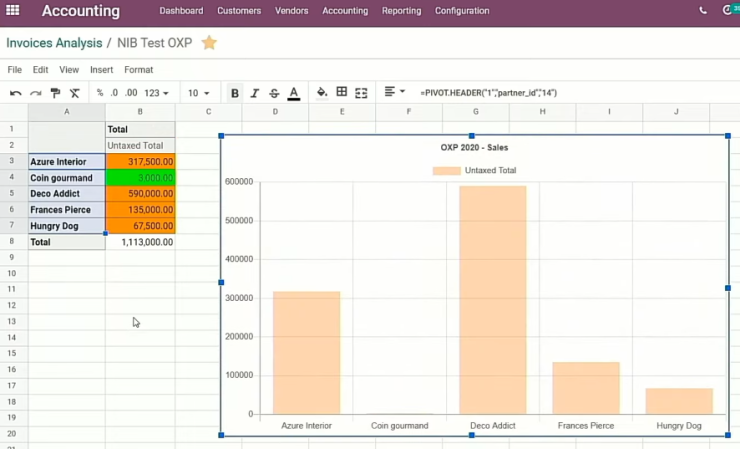Click the phone icon in top bar

pos(703,10)
